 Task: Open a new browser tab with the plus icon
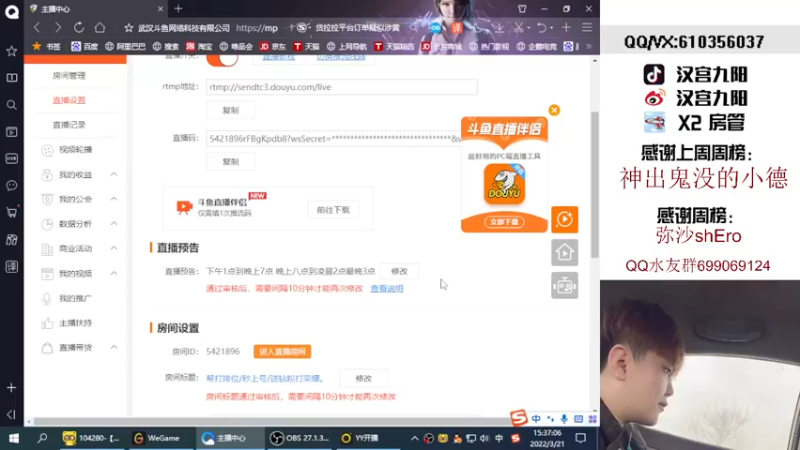178,9
